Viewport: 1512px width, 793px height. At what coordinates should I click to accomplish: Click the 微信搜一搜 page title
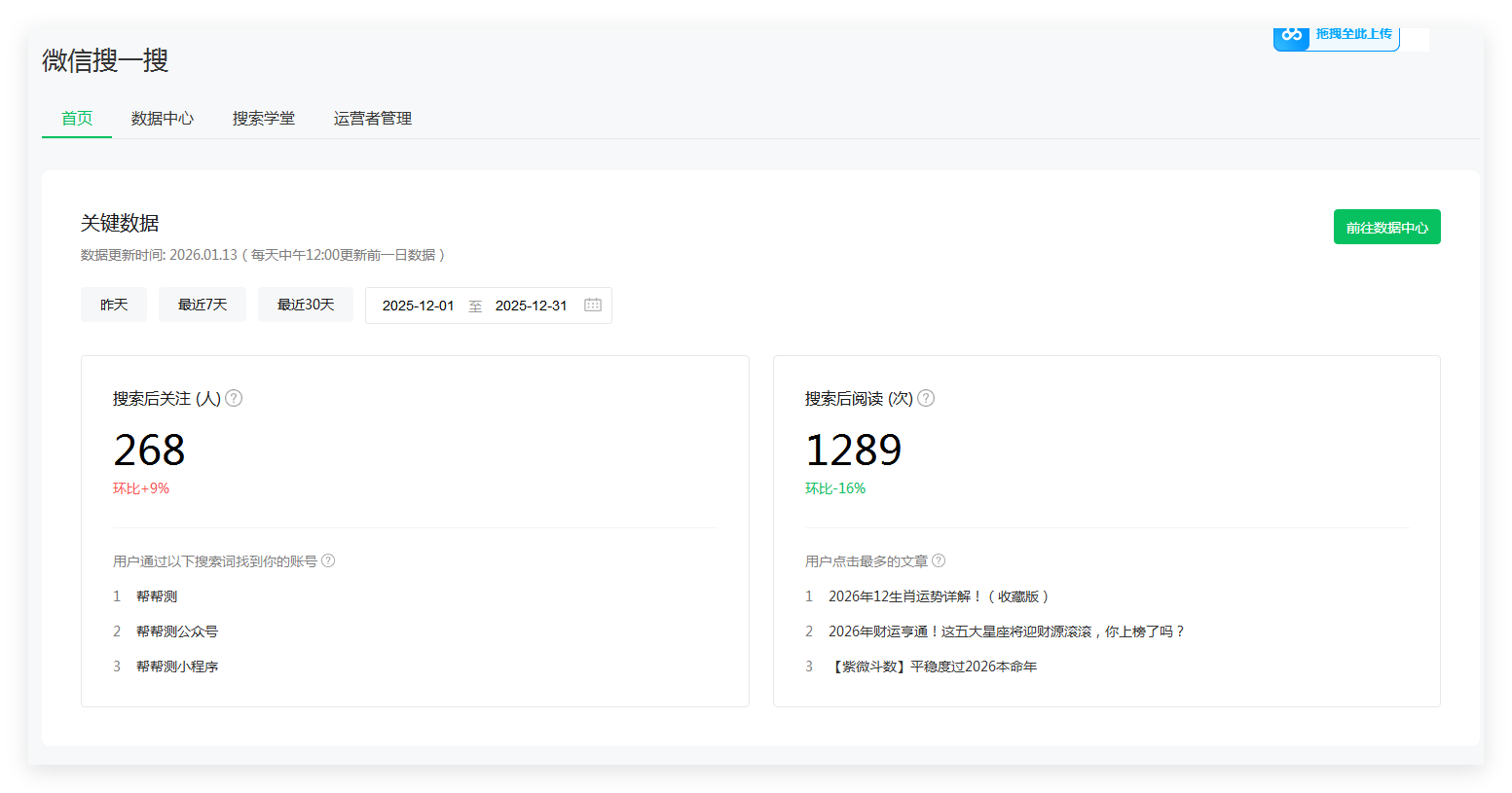[x=105, y=60]
